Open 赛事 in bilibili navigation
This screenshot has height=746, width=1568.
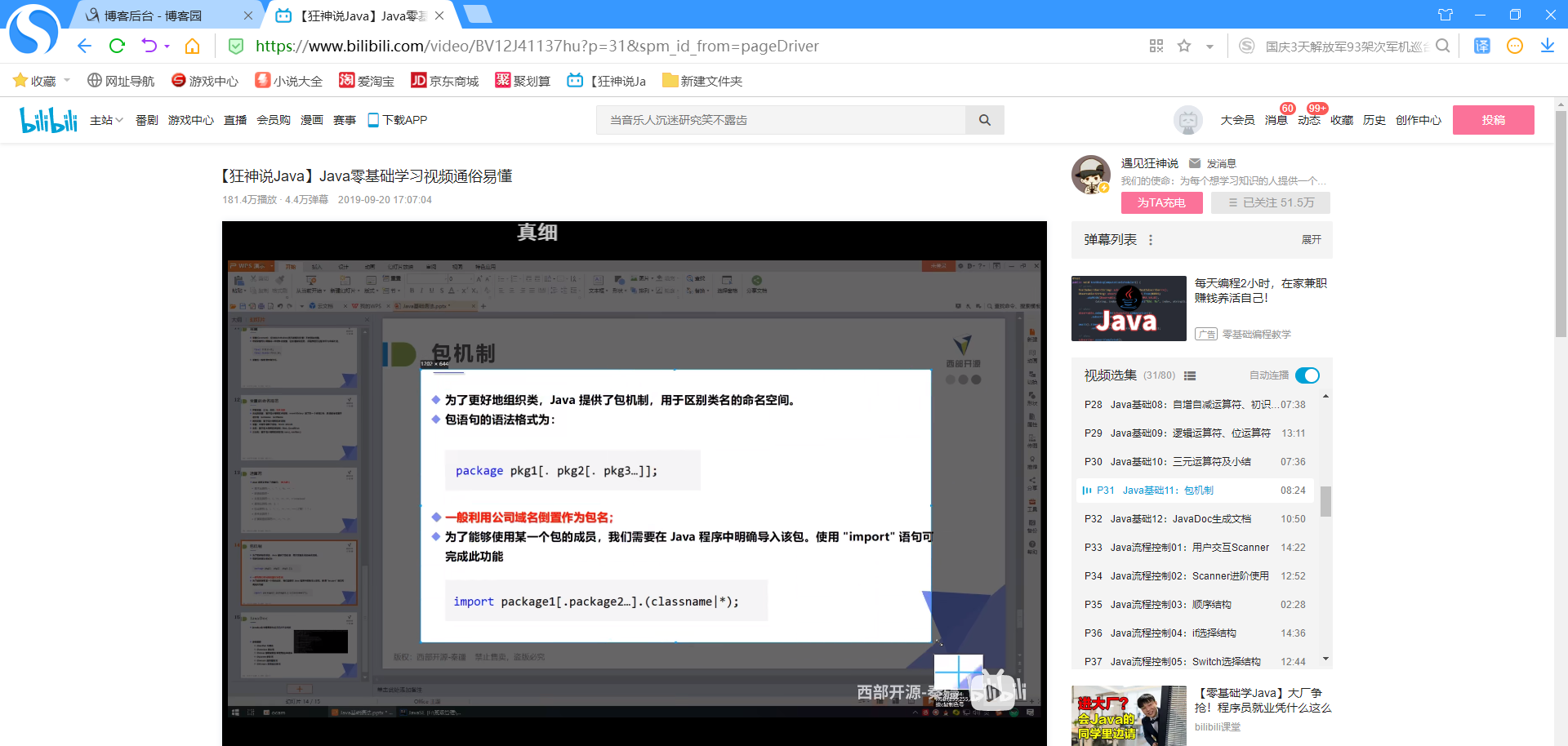345,120
